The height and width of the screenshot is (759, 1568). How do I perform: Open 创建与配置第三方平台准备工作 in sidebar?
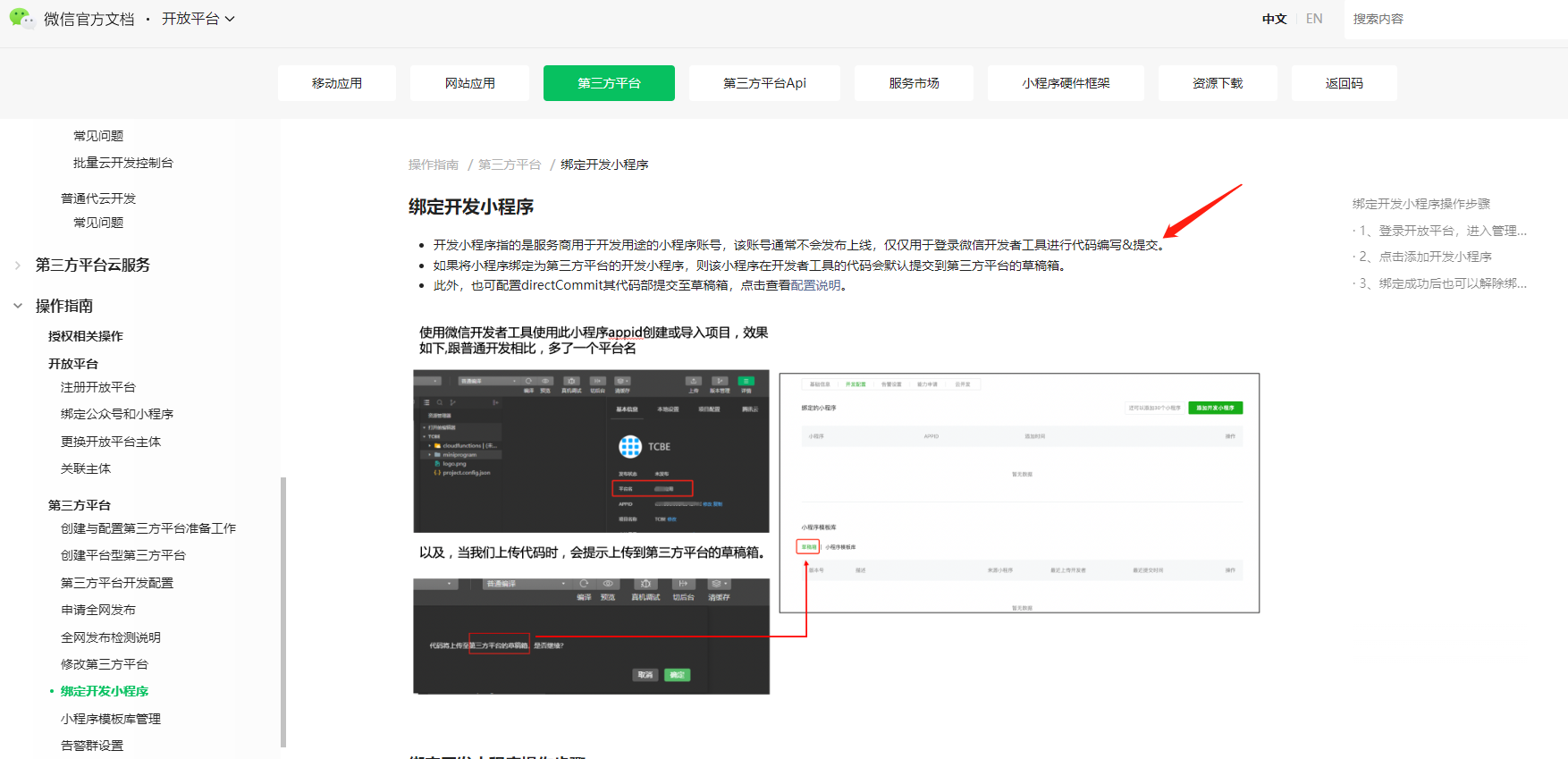pos(148,528)
